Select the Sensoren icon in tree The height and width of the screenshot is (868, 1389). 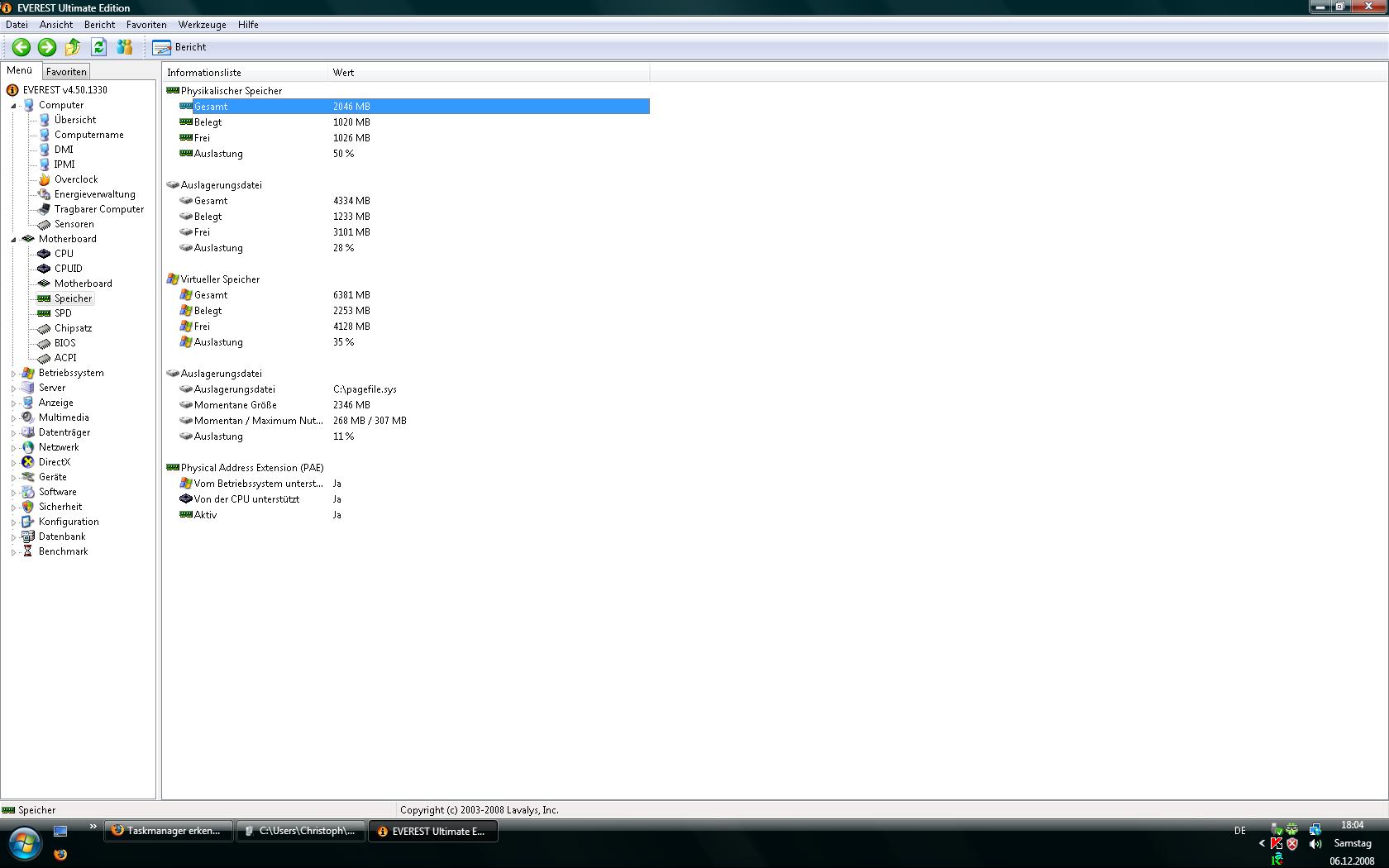(45, 224)
